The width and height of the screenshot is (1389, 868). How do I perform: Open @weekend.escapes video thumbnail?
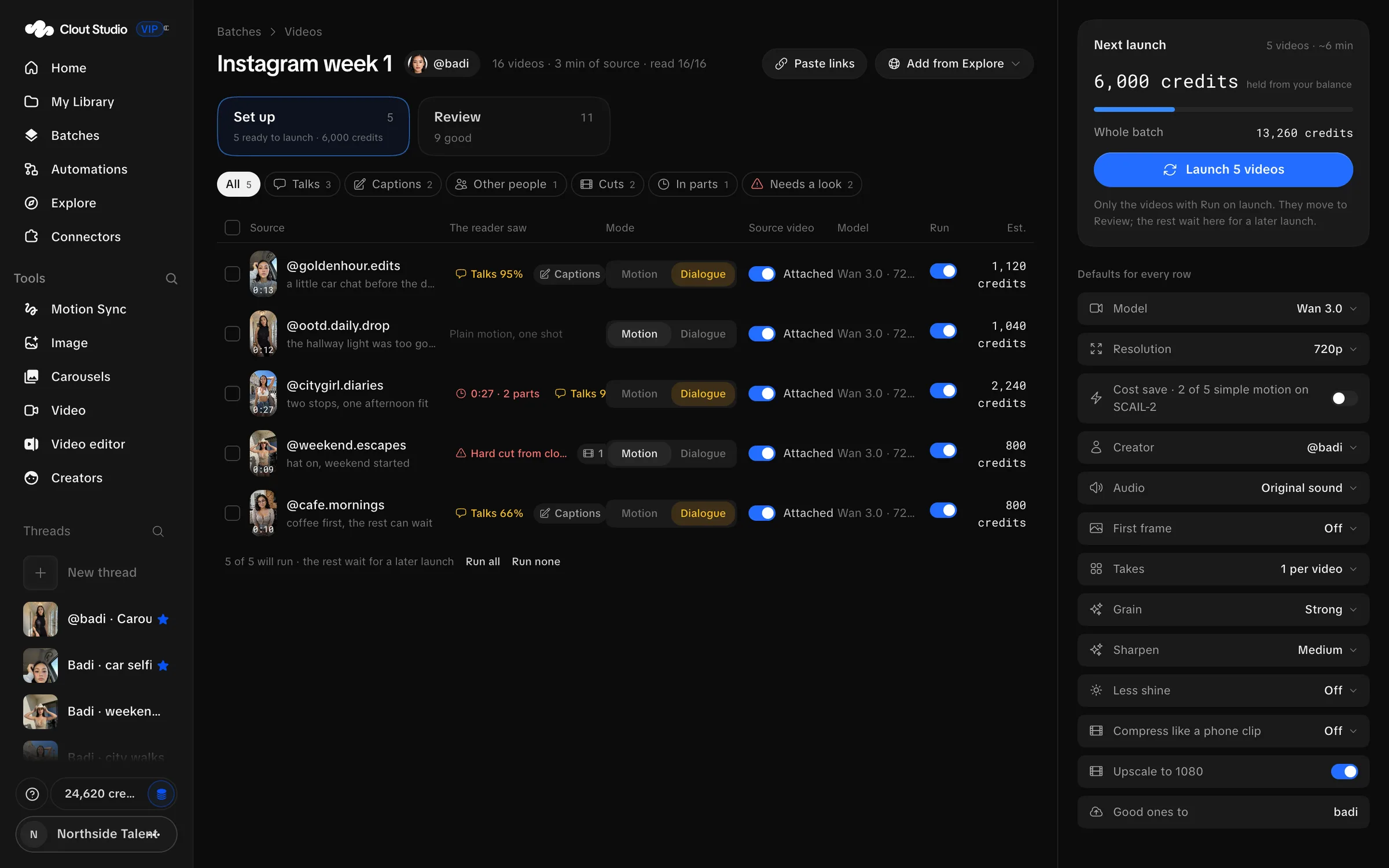click(x=263, y=453)
